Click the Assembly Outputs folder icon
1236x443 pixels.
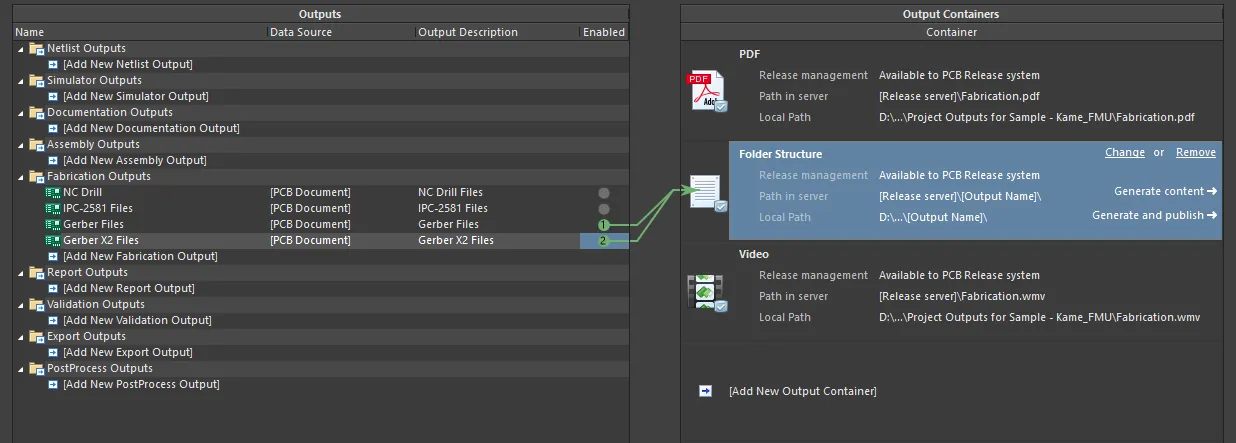pyautogui.click(x=38, y=144)
